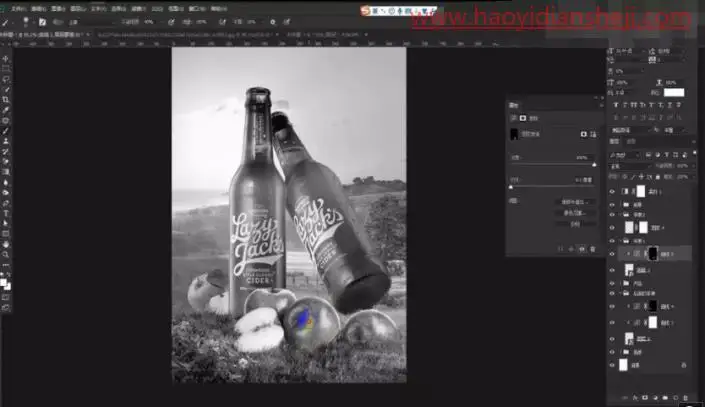This screenshot has width=705, height=407.
Task: Open the 滤镜 (Filter) menu
Action: tap(138, 9)
